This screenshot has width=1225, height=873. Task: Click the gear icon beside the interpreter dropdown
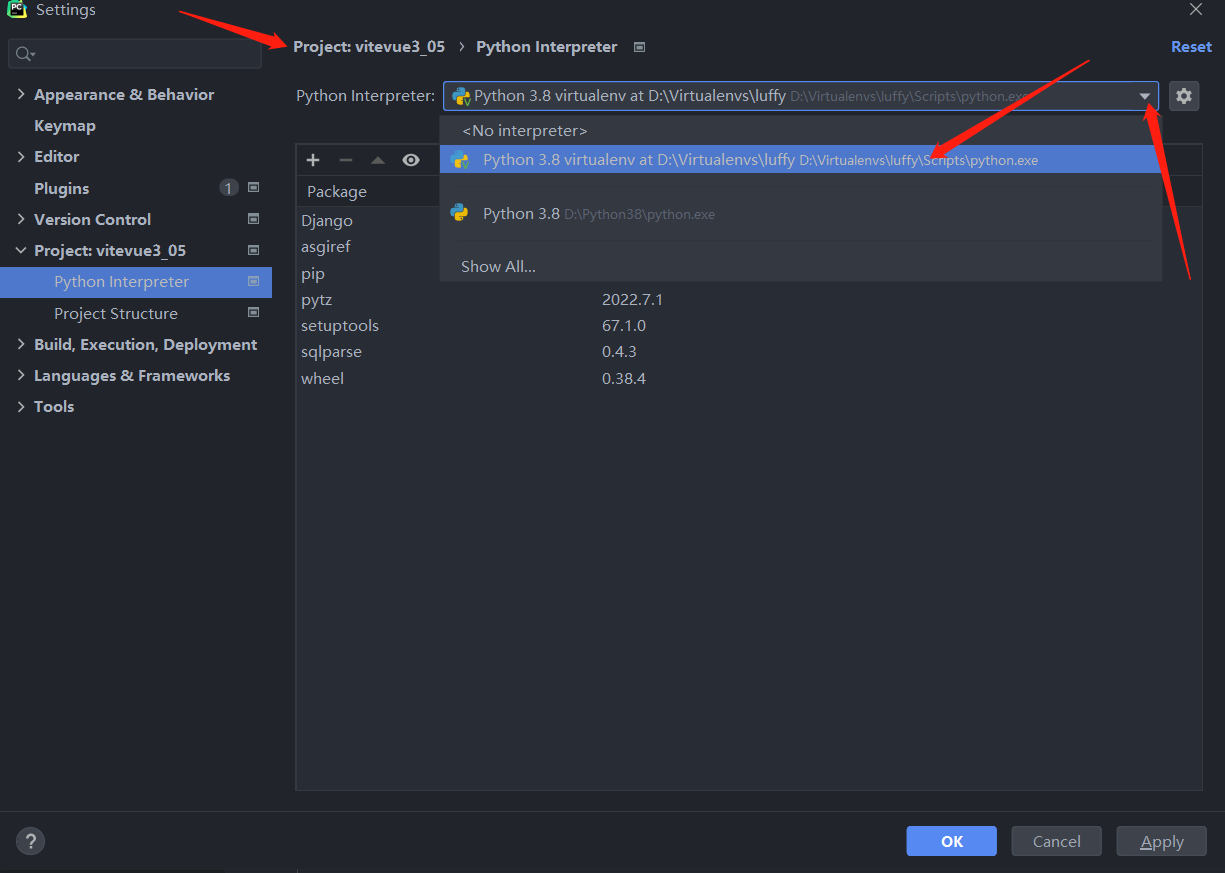click(x=1184, y=96)
